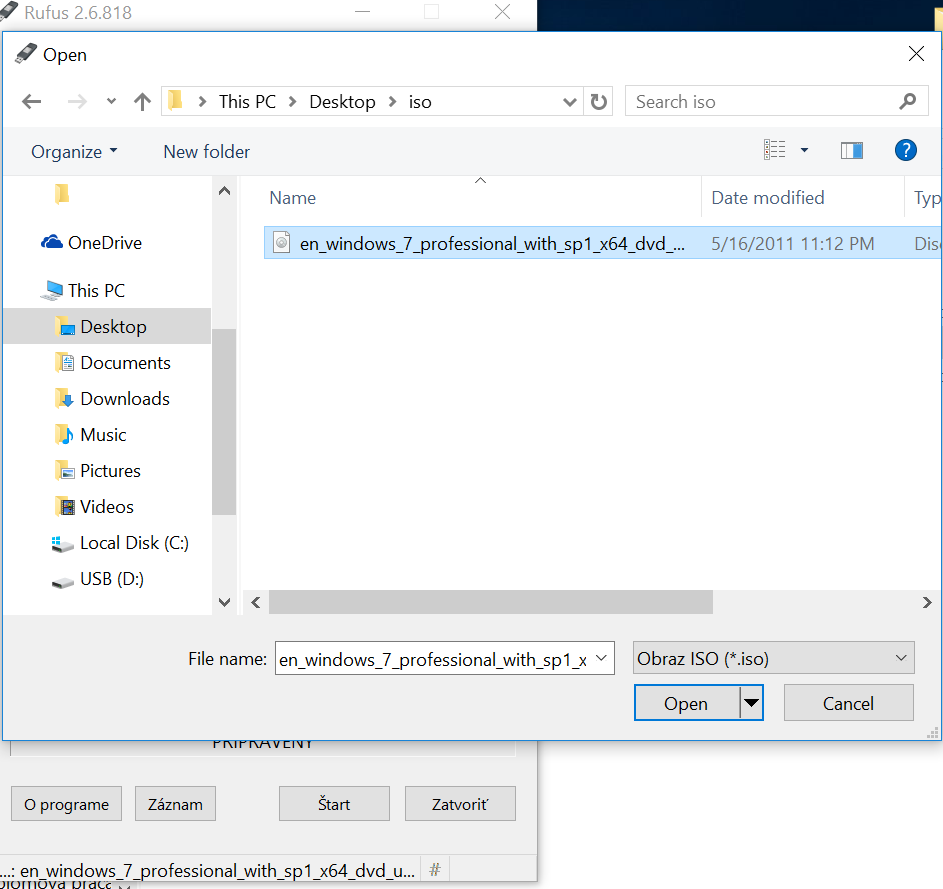The width and height of the screenshot is (943, 889).
Task: Select Desktop in the address breadcrumb
Action: point(342,102)
